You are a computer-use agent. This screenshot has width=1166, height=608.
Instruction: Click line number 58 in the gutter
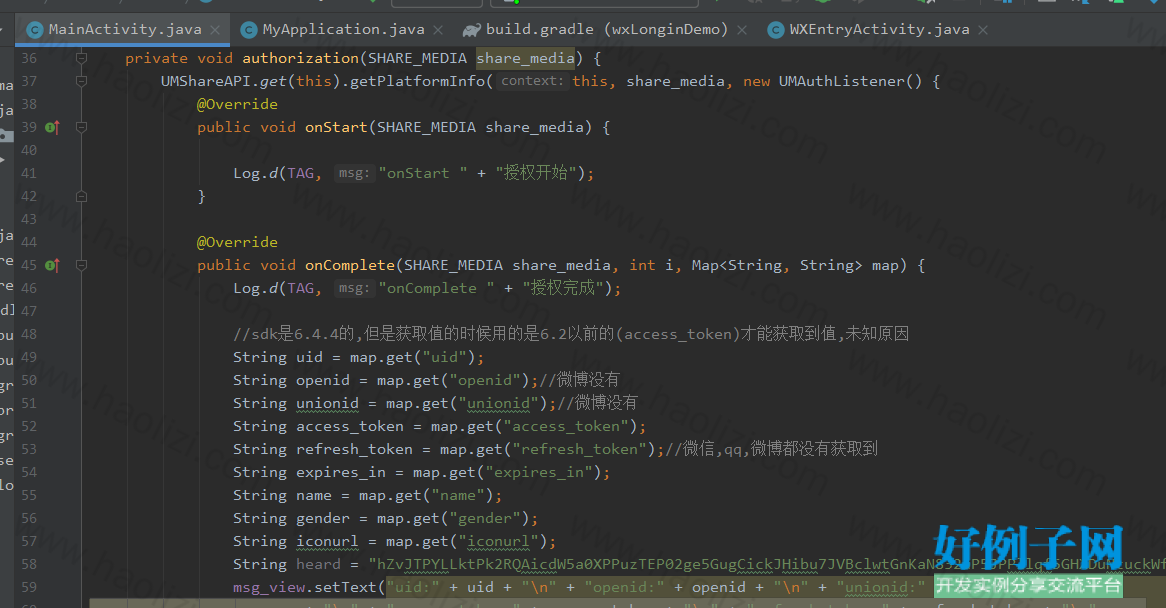[29, 564]
